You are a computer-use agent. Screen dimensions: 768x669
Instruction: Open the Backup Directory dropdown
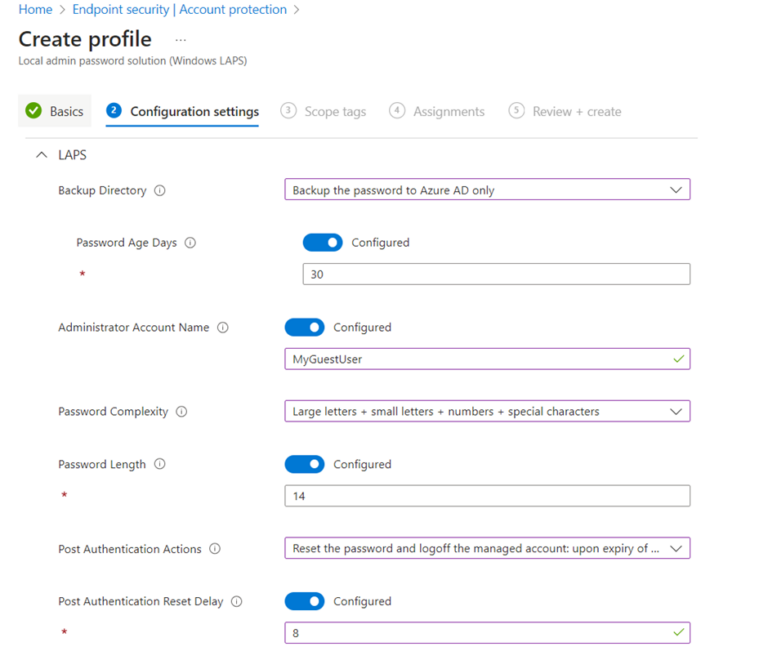[x=487, y=190]
